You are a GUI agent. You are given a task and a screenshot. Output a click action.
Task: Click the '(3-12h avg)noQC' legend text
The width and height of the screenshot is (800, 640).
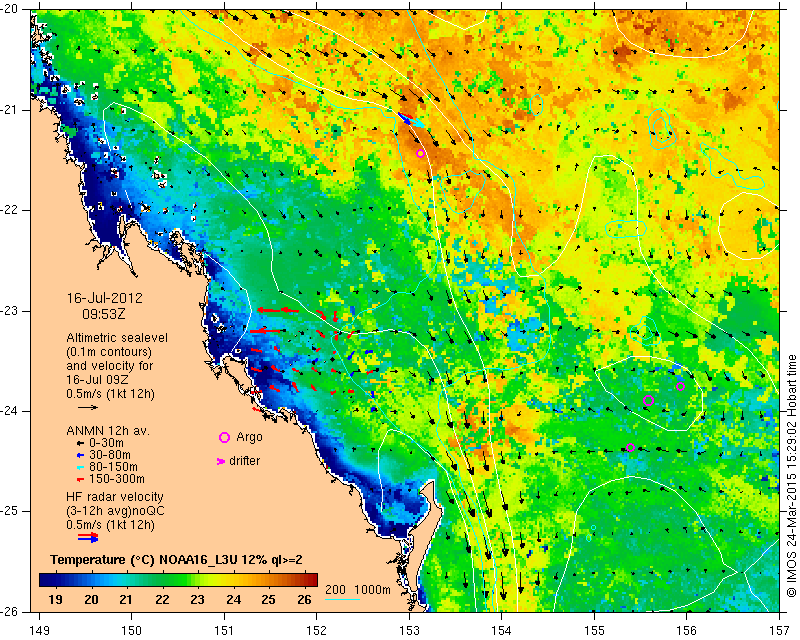(x=115, y=511)
